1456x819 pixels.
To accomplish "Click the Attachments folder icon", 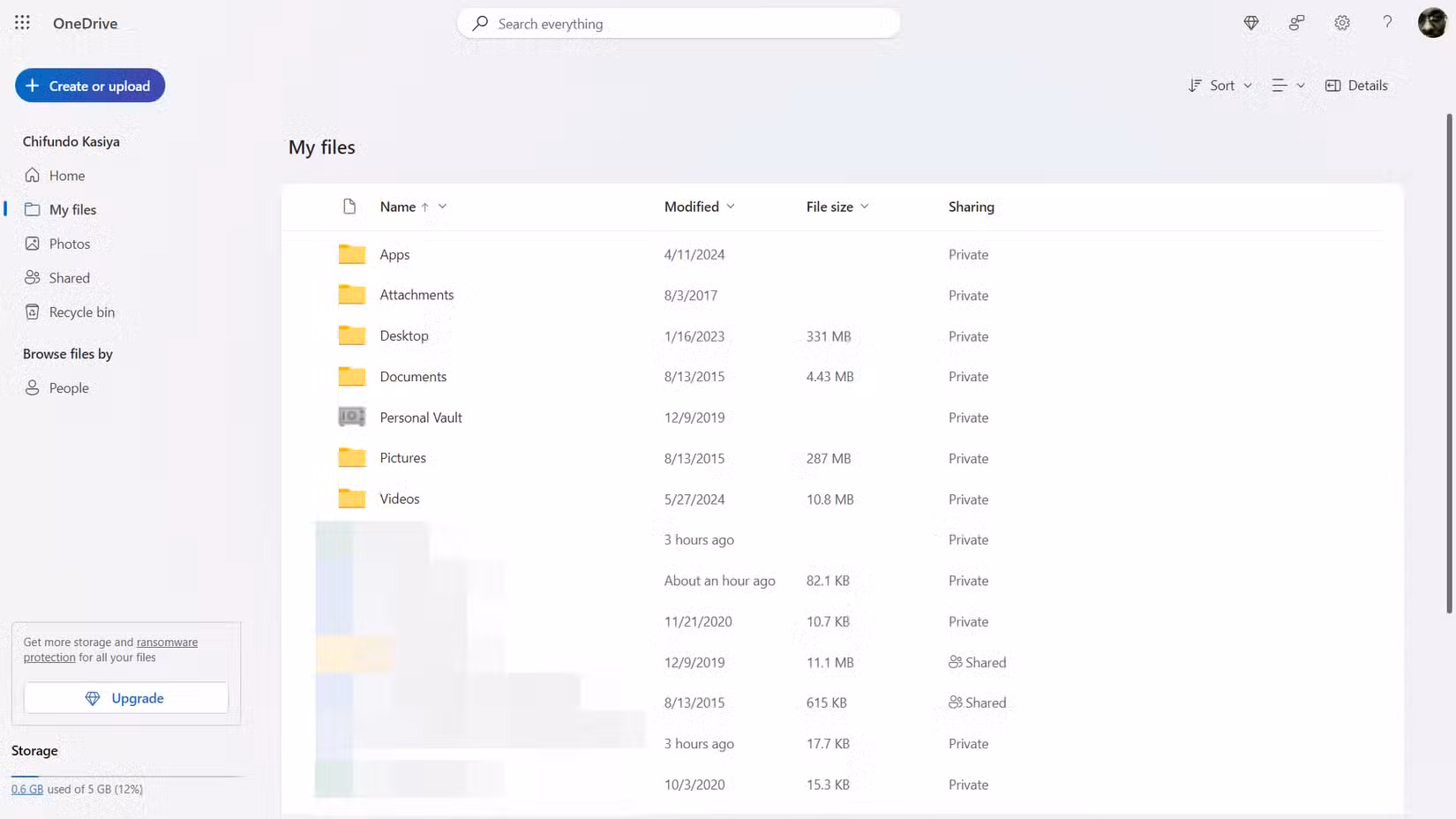I will (x=352, y=295).
